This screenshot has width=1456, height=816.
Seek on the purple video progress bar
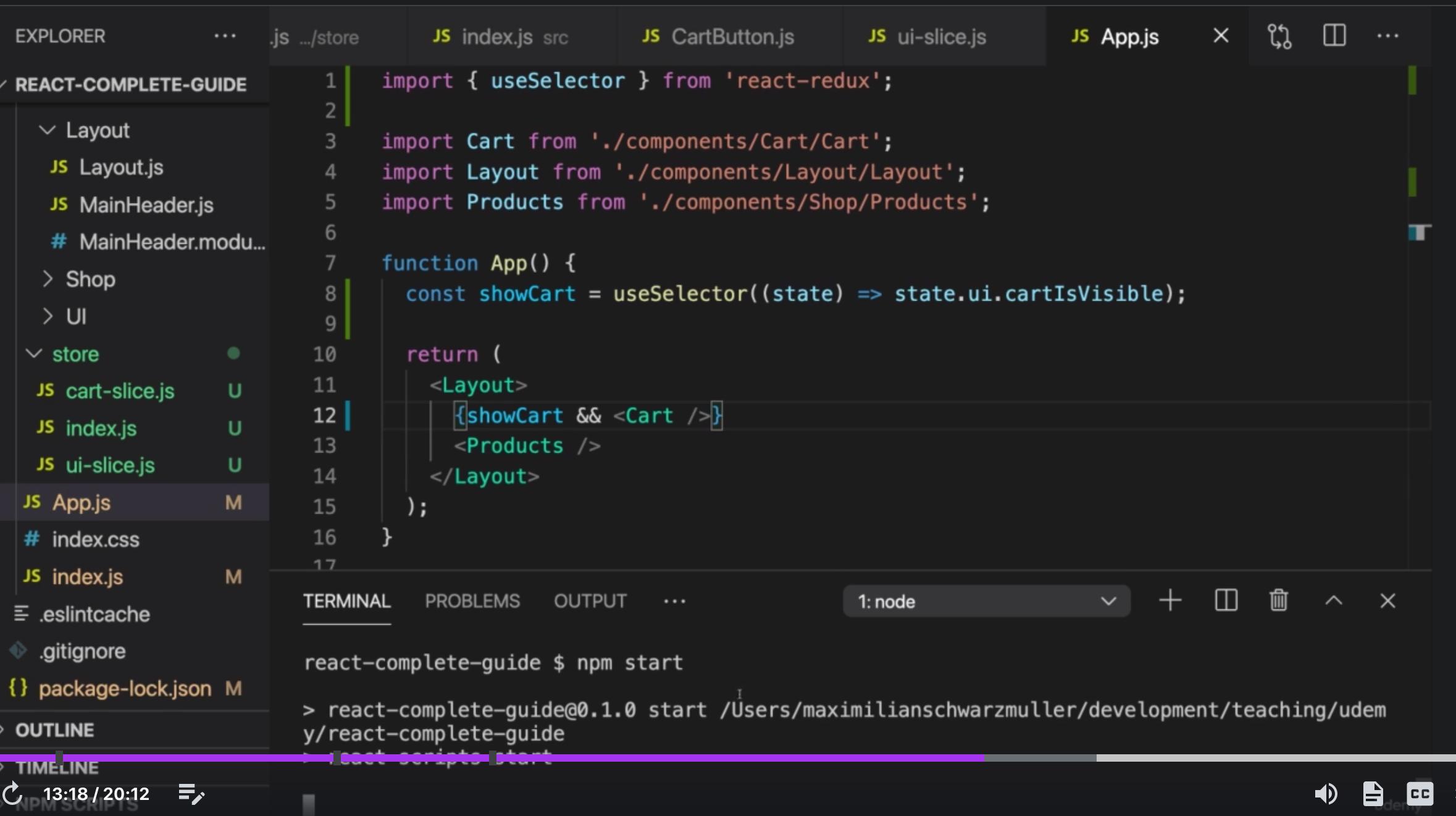tap(617, 757)
